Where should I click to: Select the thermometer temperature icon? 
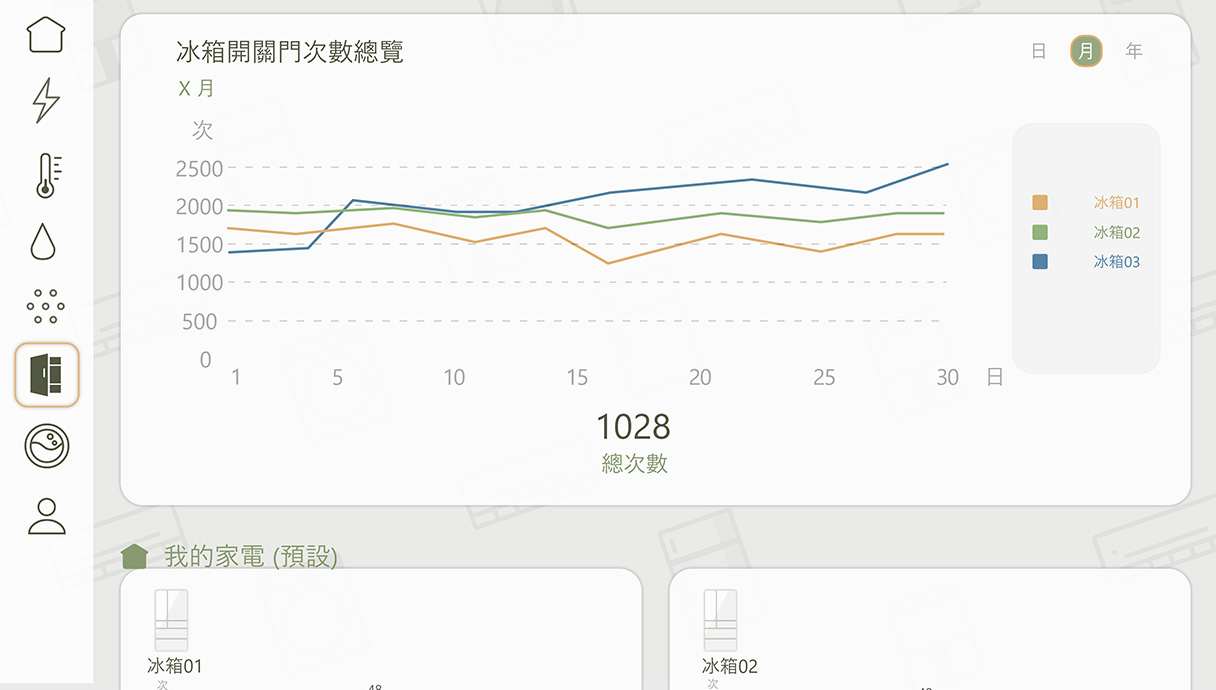(46, 175)
